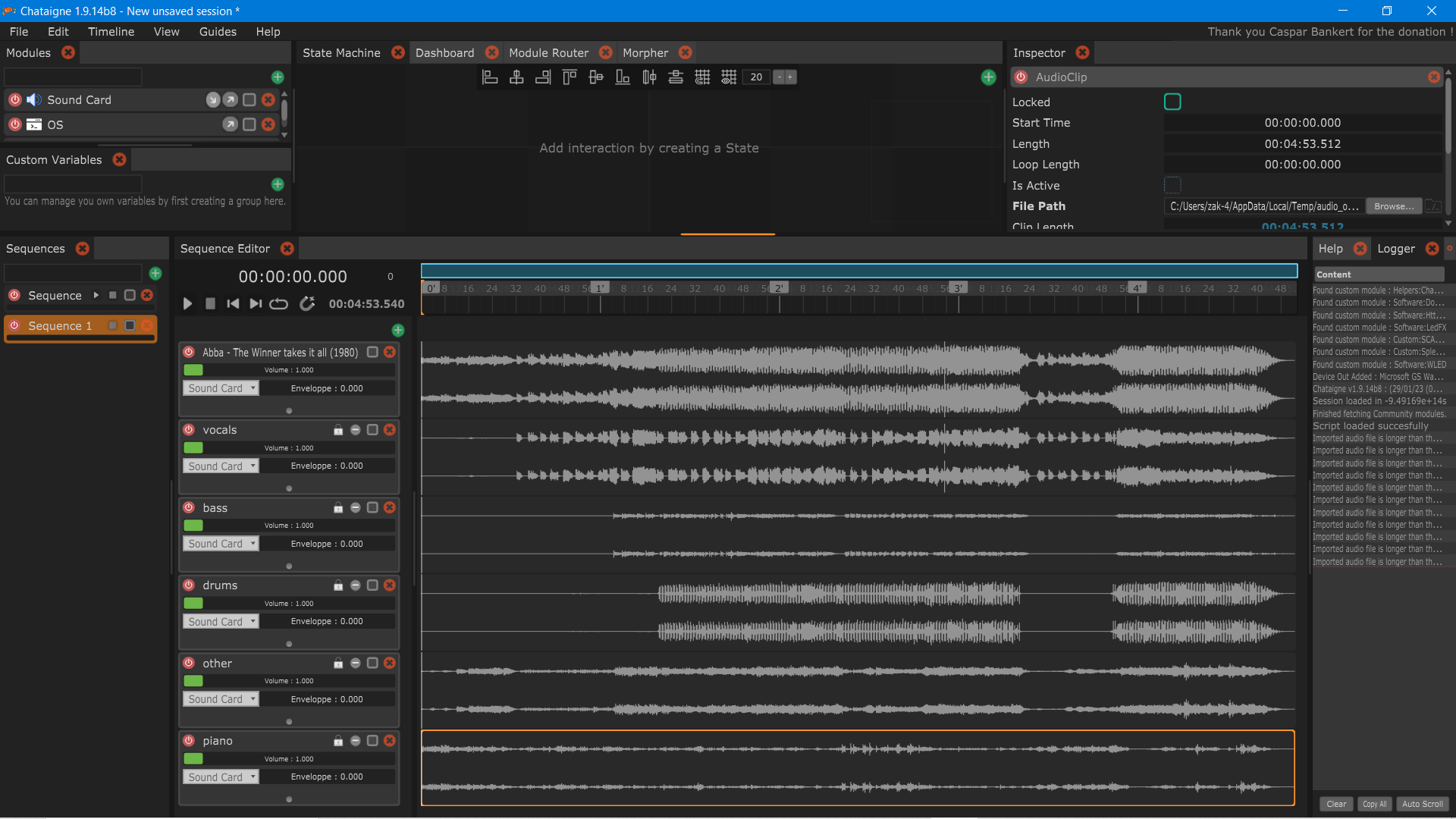Click the Sound Card module's log incoming icon

click(213, 100)
